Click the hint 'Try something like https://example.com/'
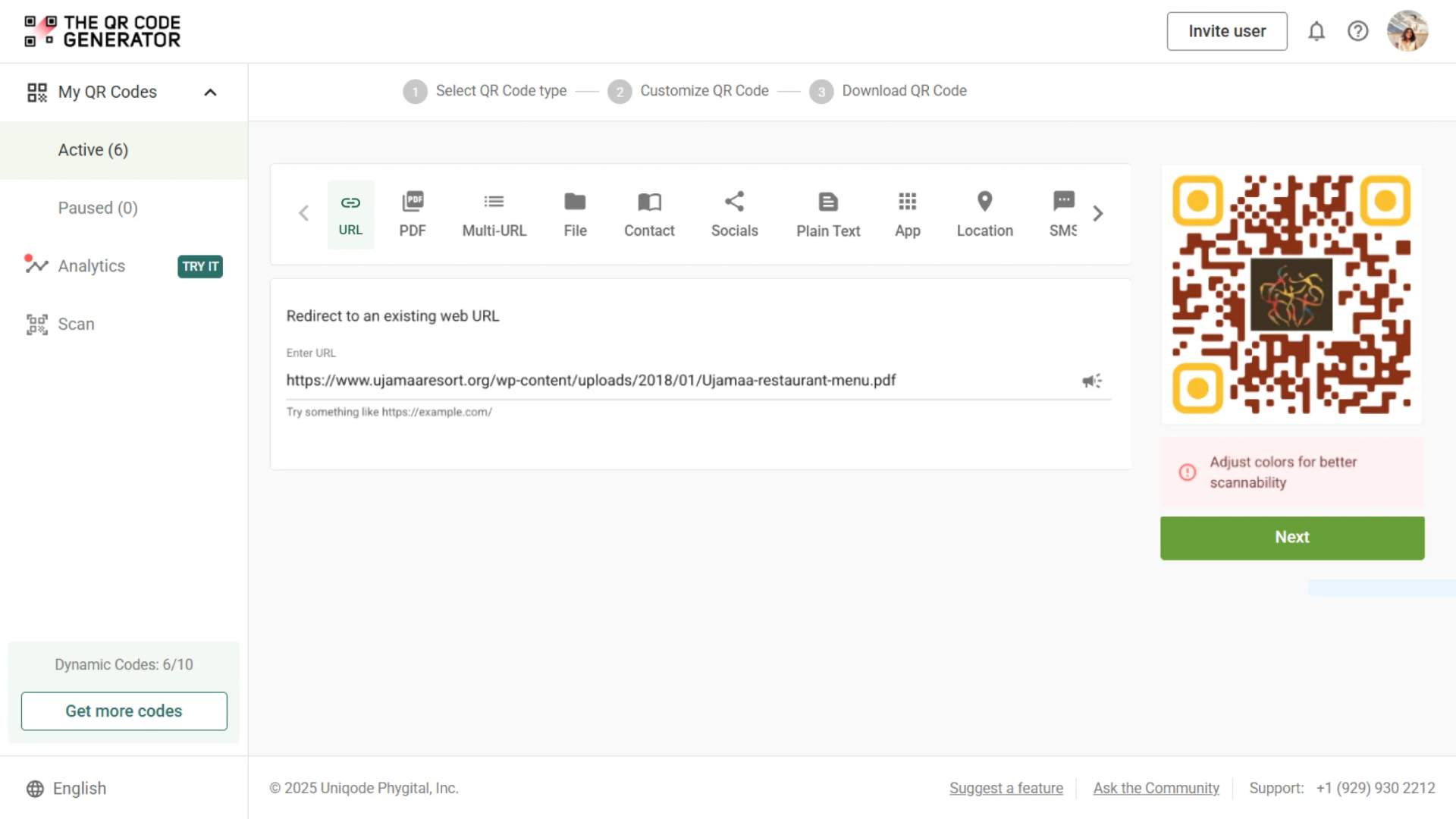Viewport: 1456px width, 819px height. [389, 413]
